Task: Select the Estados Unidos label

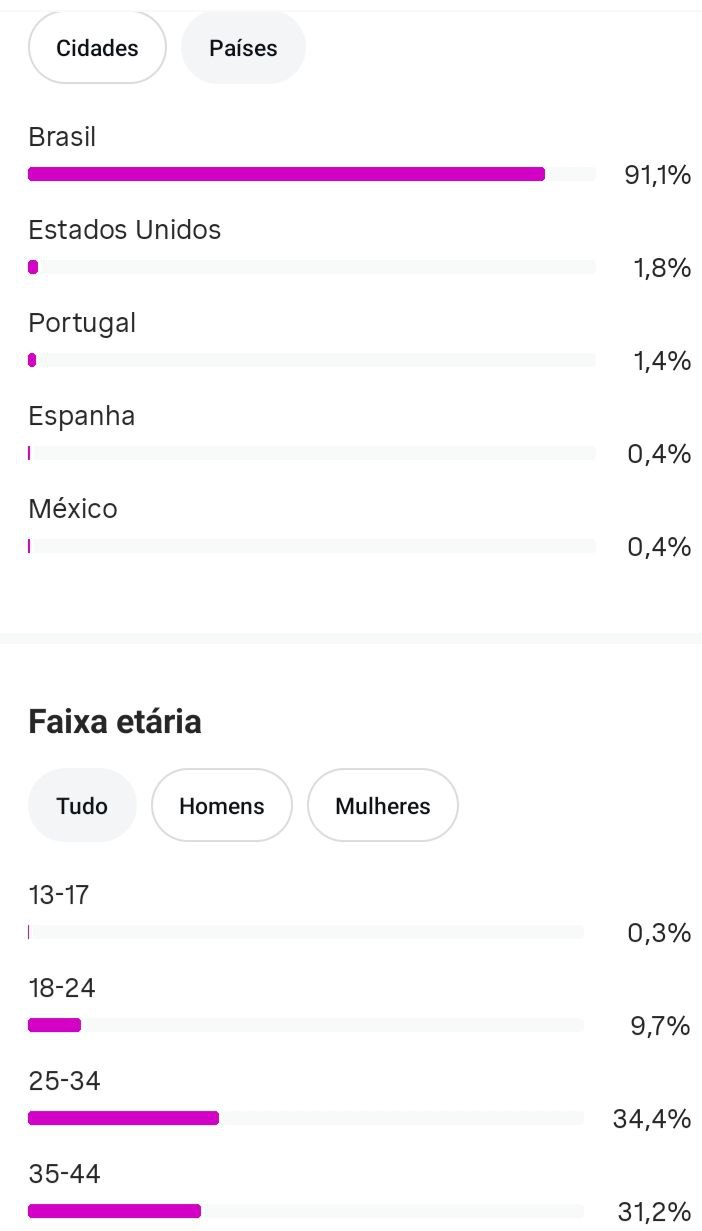Action: click(x=124, y=230)
